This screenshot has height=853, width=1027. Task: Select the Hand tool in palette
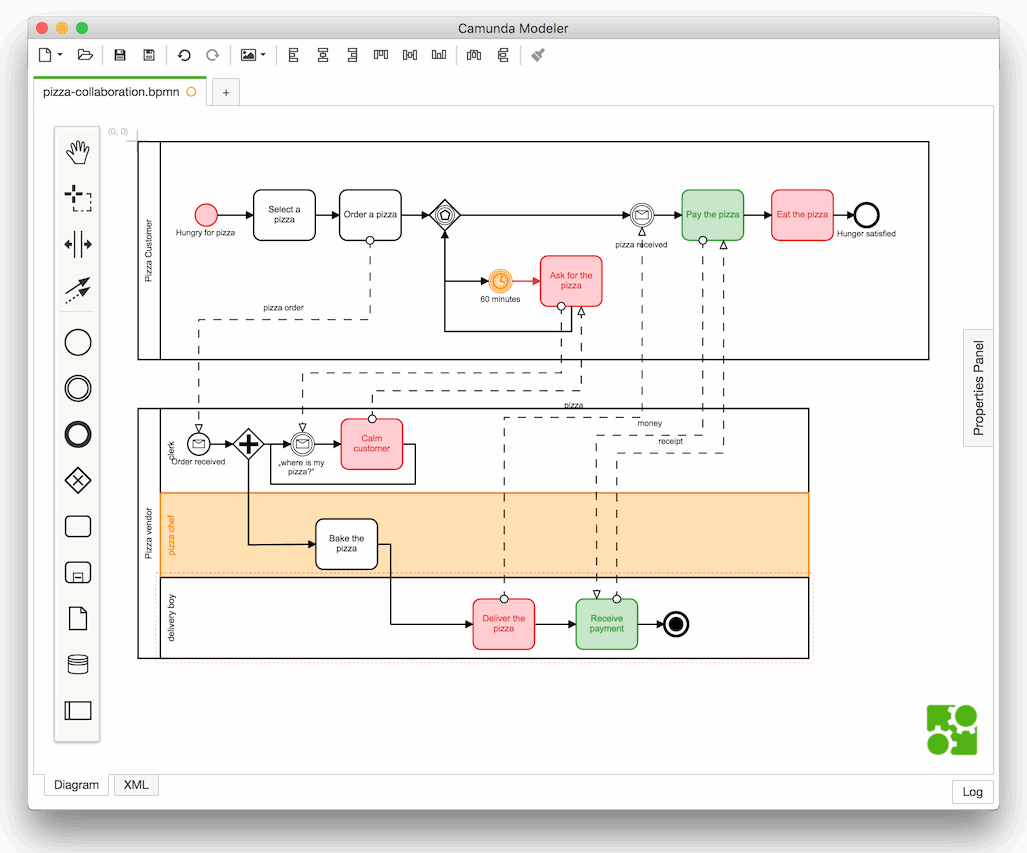coord(78,152)
